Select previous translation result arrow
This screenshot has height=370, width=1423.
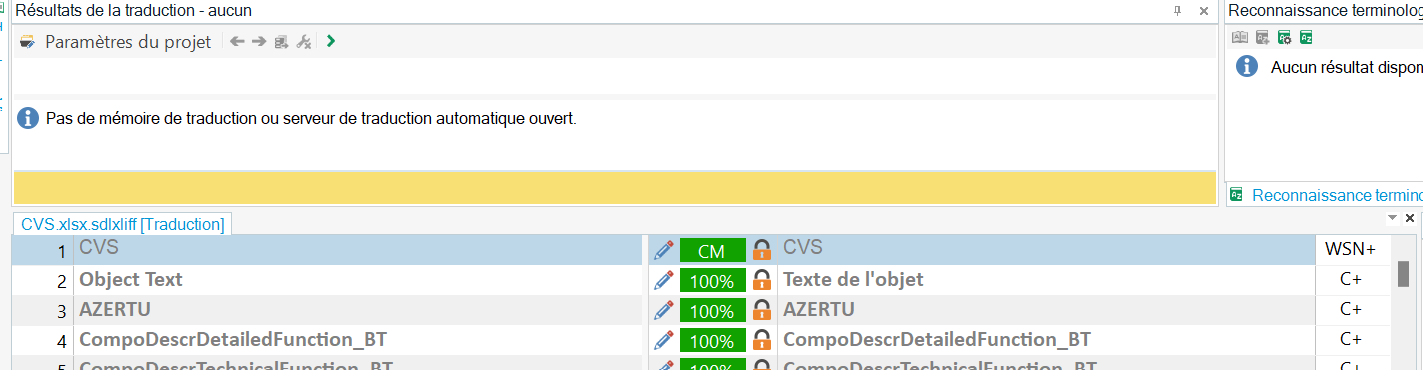click(x=237, y=42)
